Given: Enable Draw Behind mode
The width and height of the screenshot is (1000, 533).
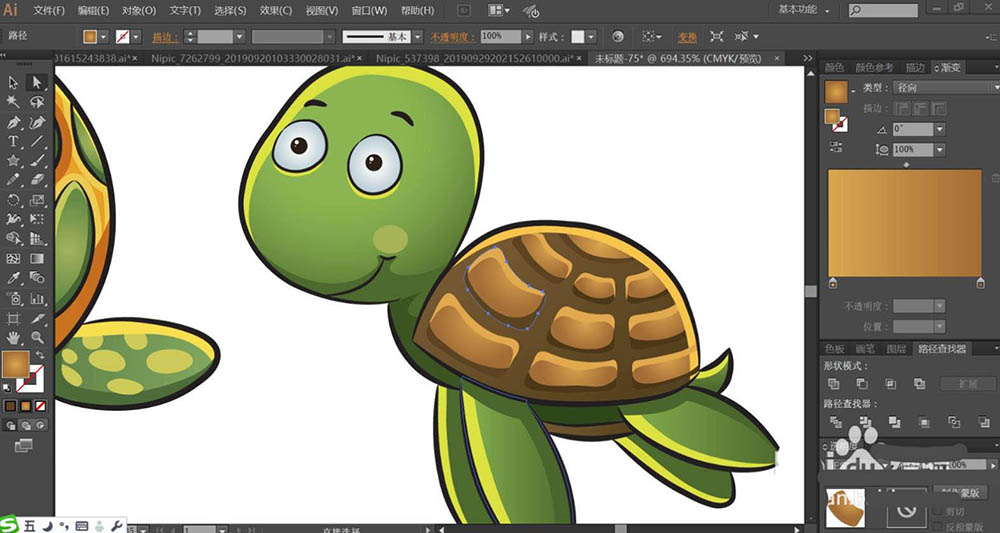Looking at the screenshot, I should [26, 425].
